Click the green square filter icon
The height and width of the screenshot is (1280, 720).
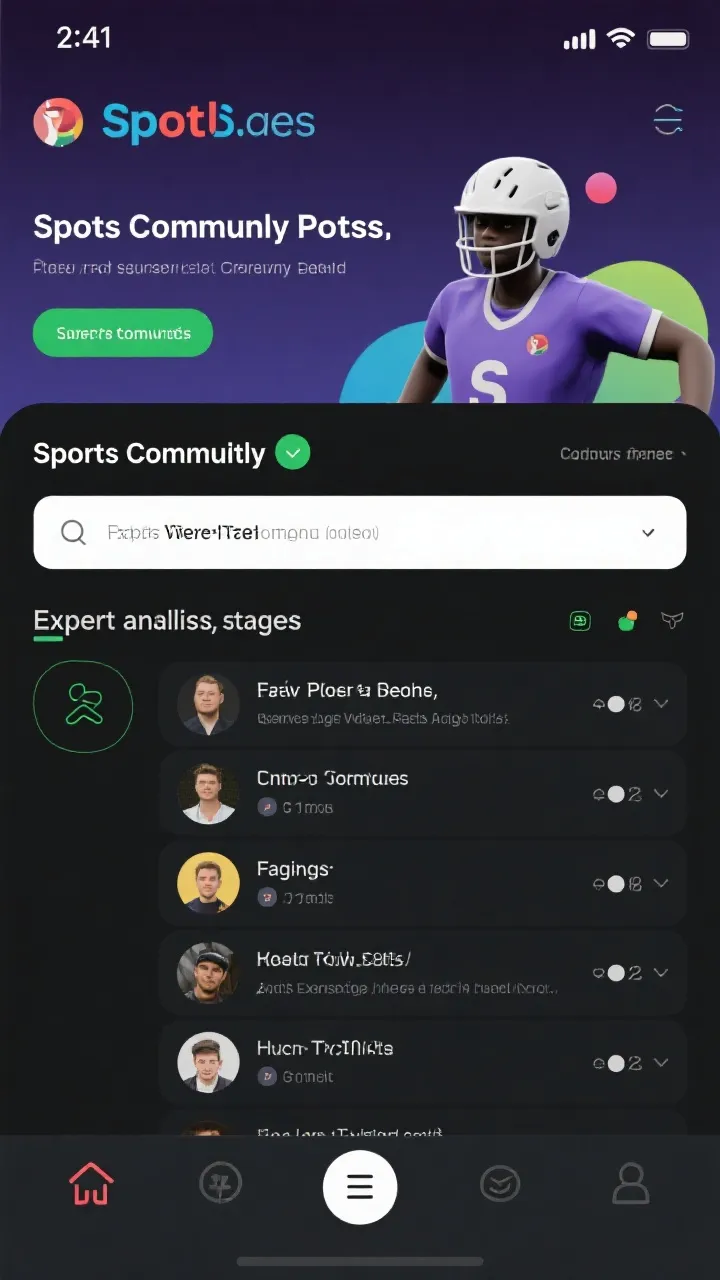(x=580, y=622)
